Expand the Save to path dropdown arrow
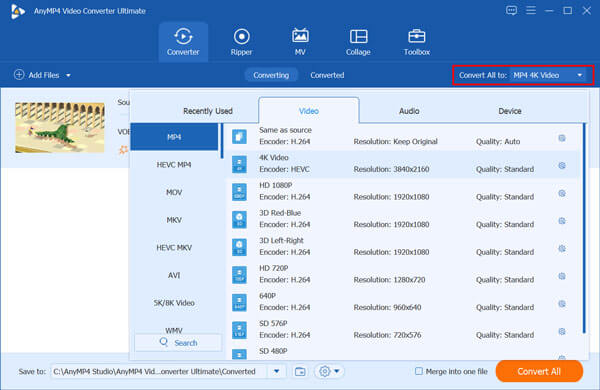Image resolution: width=600 pixels, height=390 pixels. tap(276, 371)
